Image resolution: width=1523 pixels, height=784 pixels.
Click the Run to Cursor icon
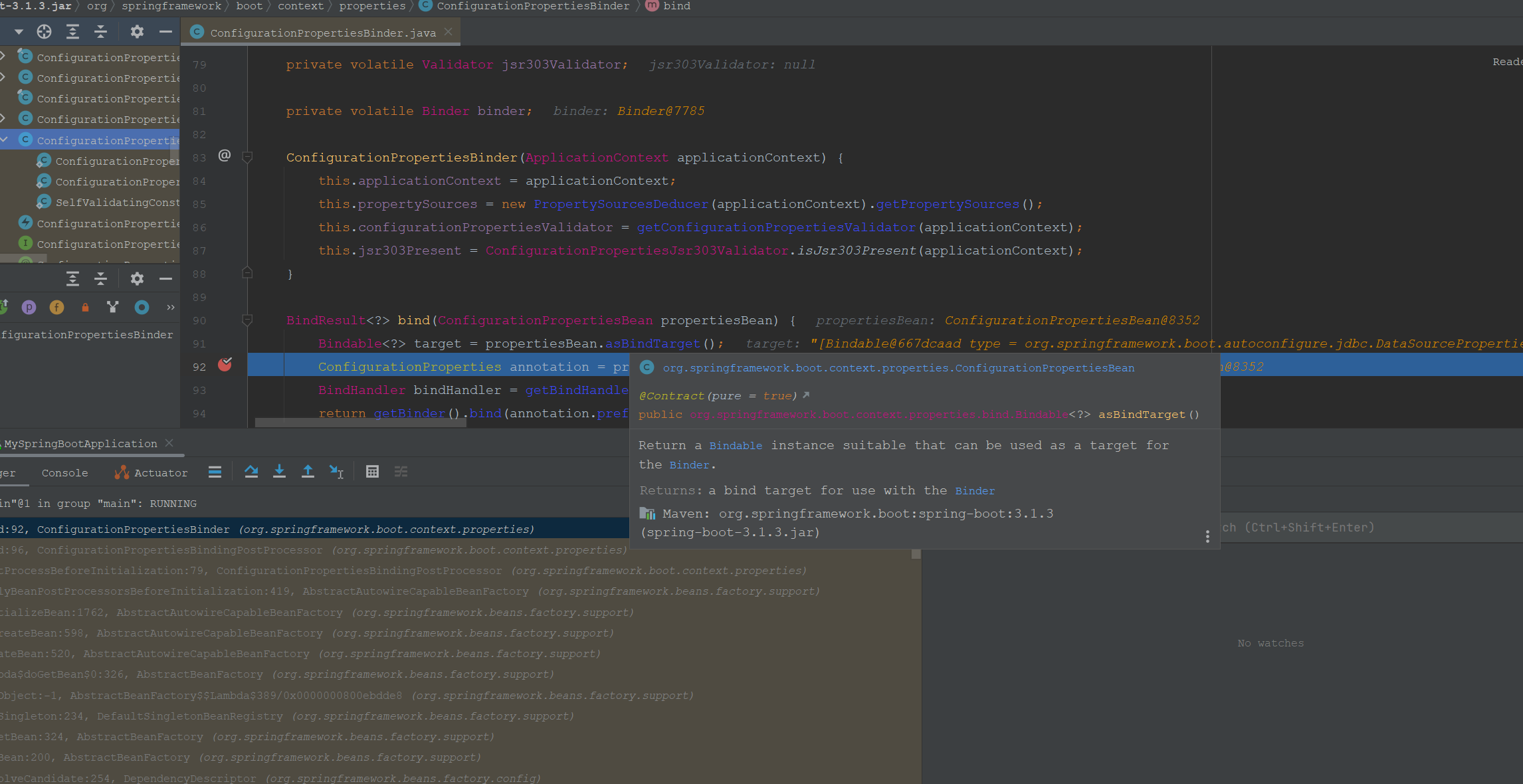[336, 472]
